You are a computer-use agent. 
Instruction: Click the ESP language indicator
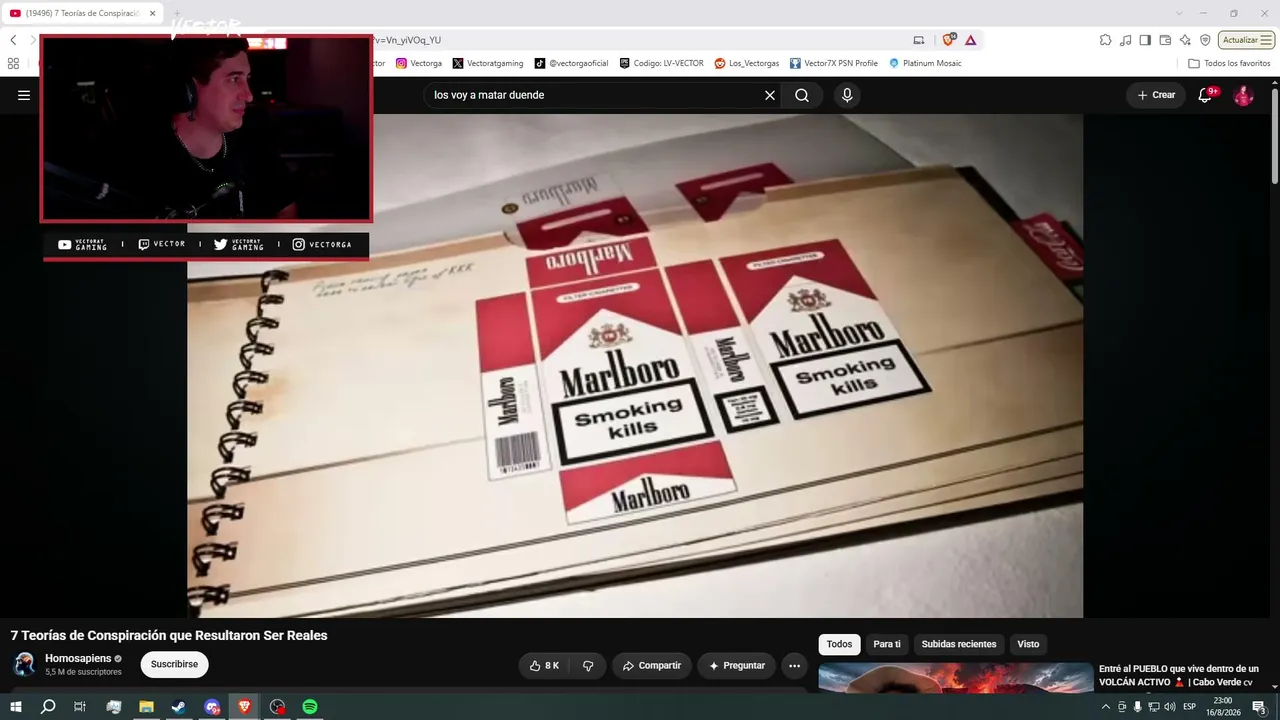point(1190,707)
